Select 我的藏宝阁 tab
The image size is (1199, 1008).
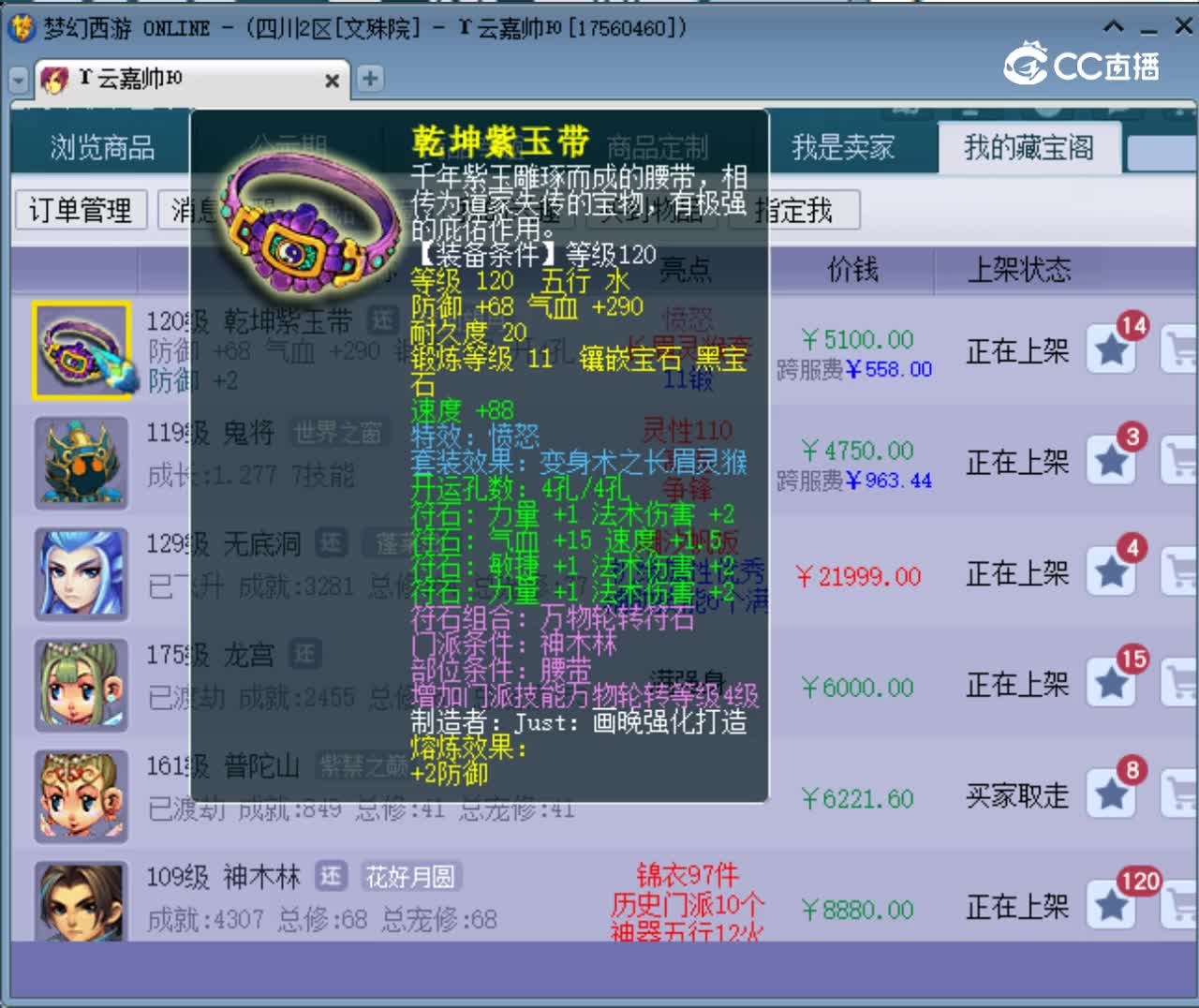pyautogui.click(x=1029, y=147)
